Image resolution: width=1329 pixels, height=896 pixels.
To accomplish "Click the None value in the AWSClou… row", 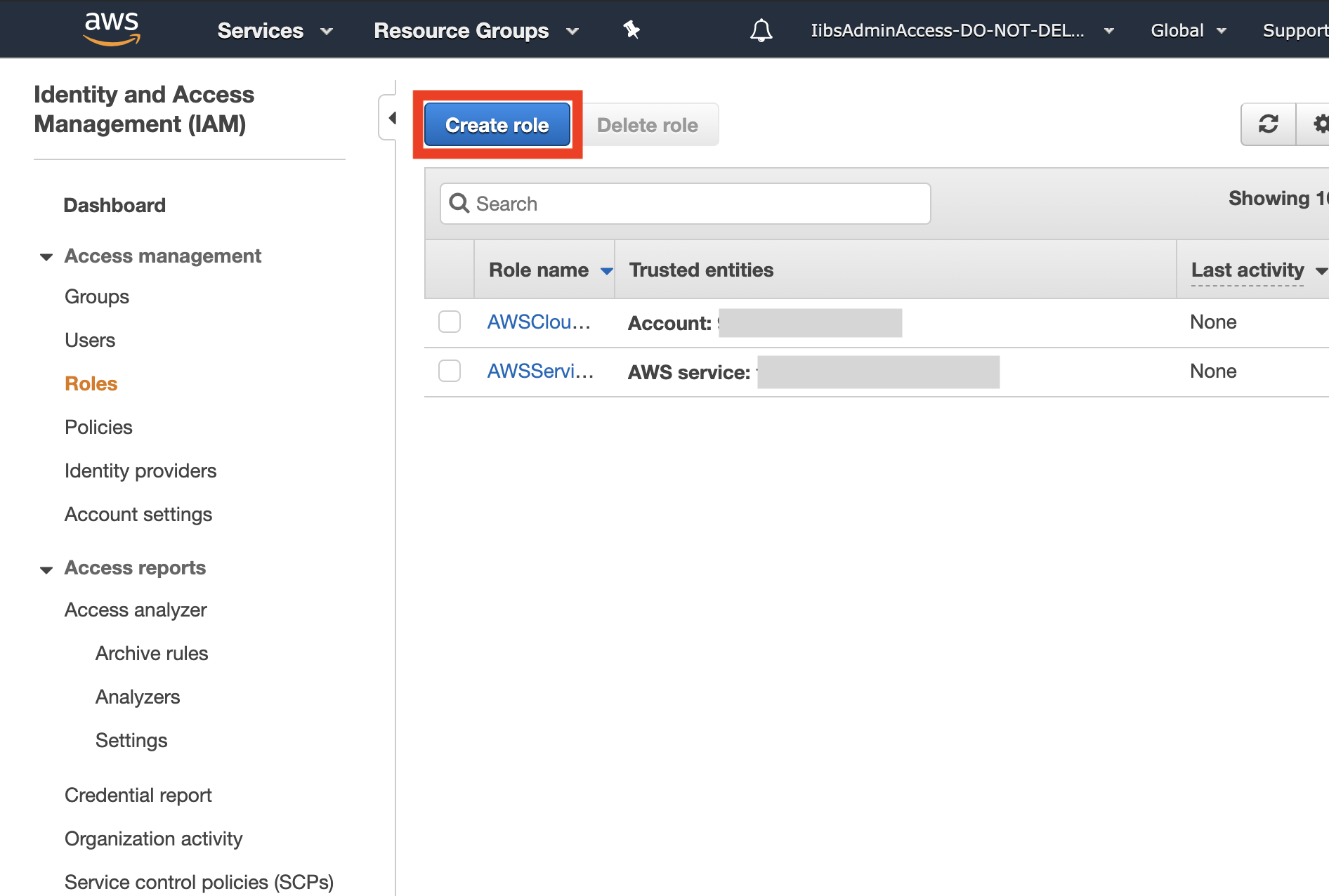I will (1213, 322).
